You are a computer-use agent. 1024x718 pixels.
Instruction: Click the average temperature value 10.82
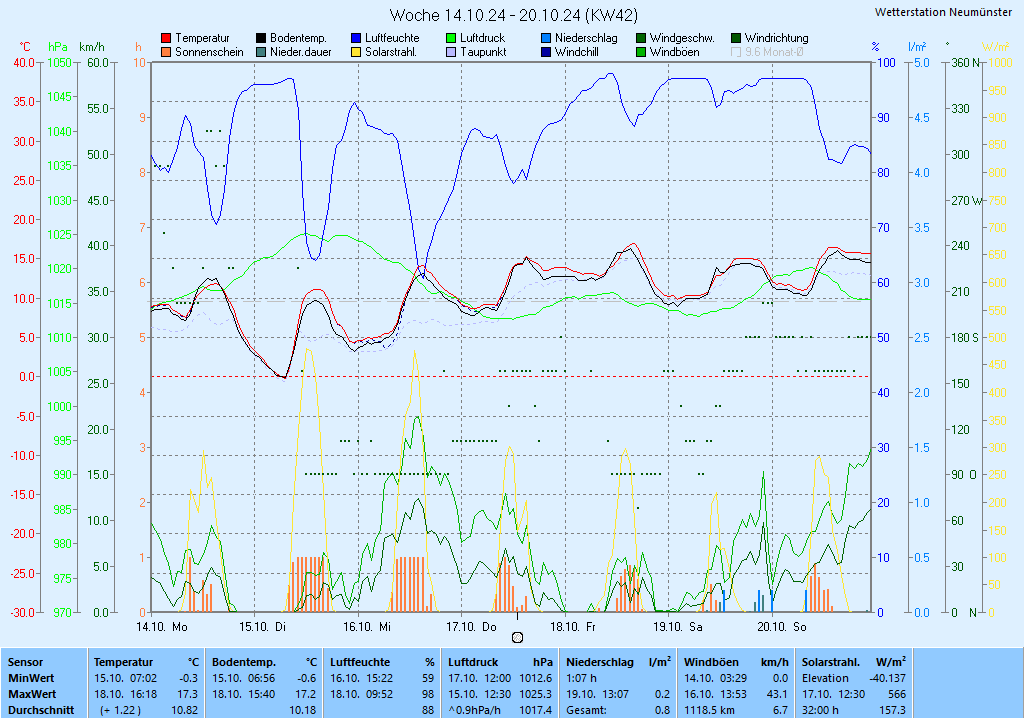click(x=185, y=710)
